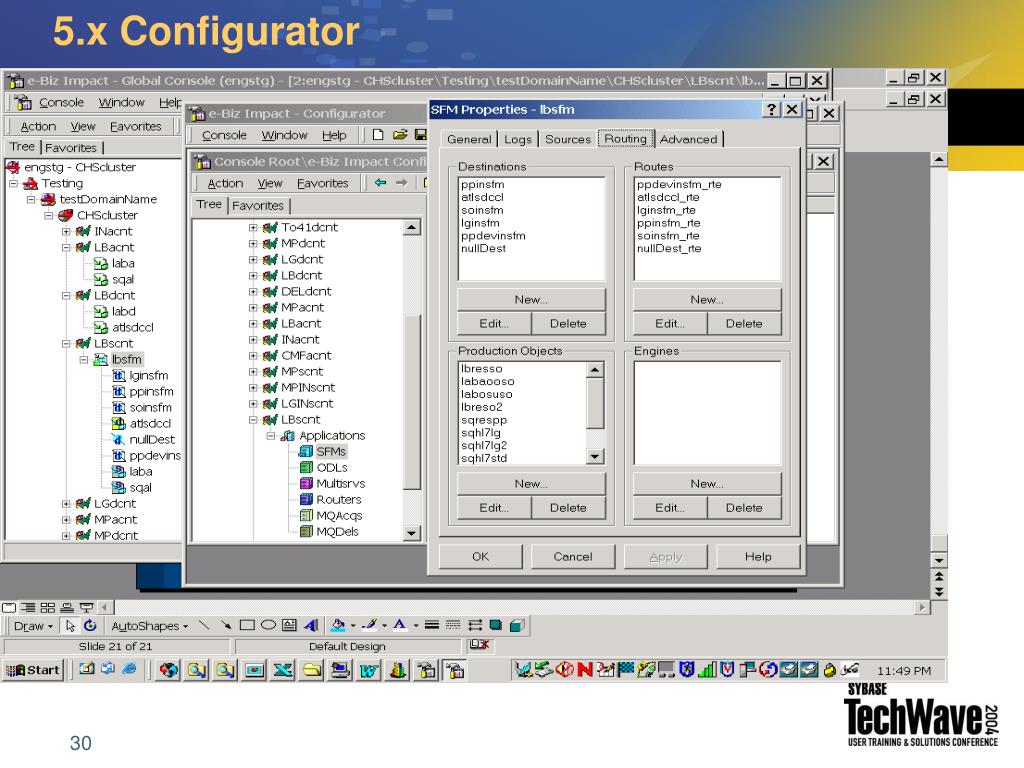Open Font Color dropdown arrow
The height and width of the screenshot is (768, 1024).
click(x=416, y=626)
